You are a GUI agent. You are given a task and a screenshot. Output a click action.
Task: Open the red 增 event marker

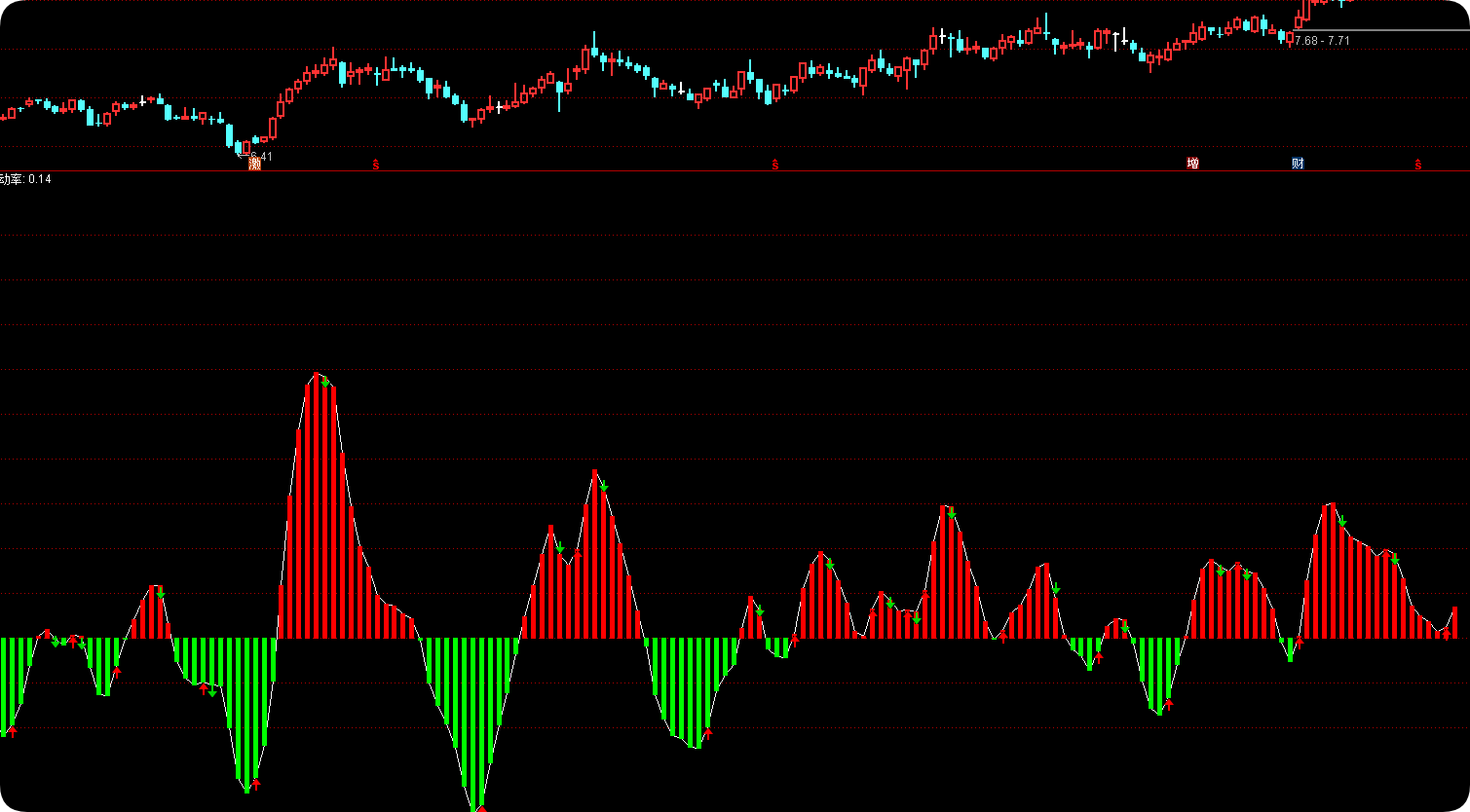tap(1192, 164)
